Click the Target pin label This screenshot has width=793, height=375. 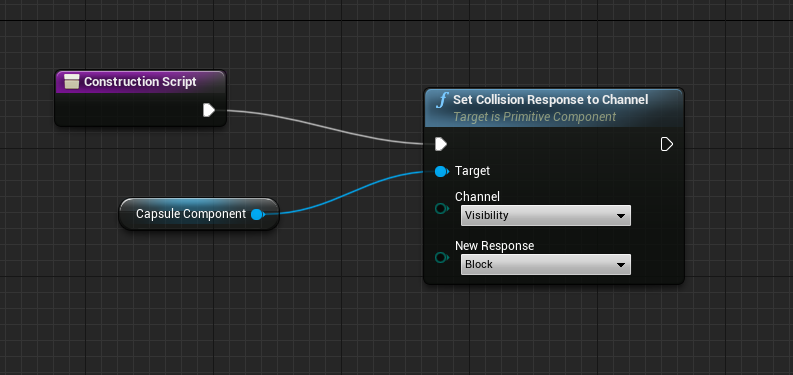click(472, 171)
